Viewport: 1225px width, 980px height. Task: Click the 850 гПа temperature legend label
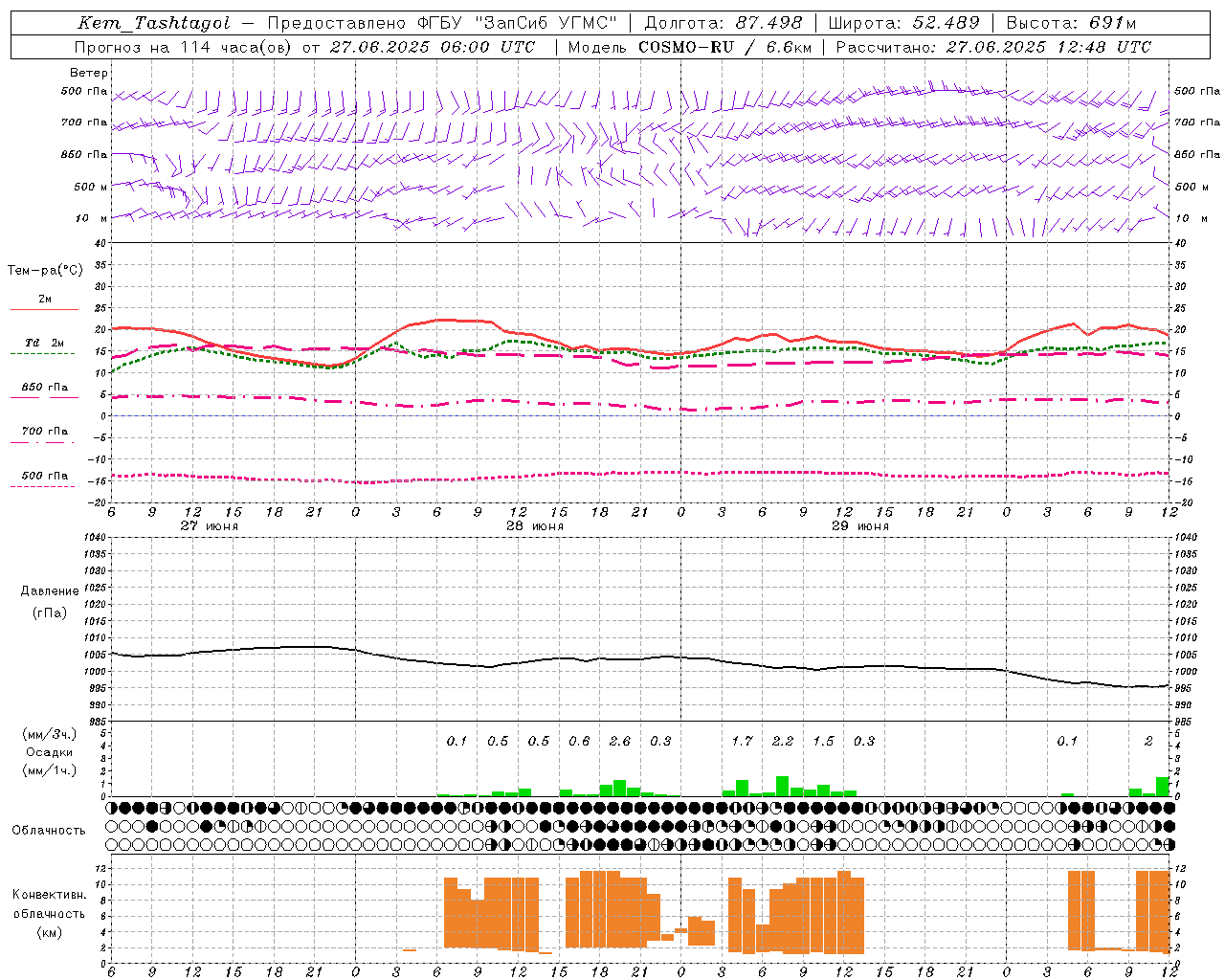45,388
